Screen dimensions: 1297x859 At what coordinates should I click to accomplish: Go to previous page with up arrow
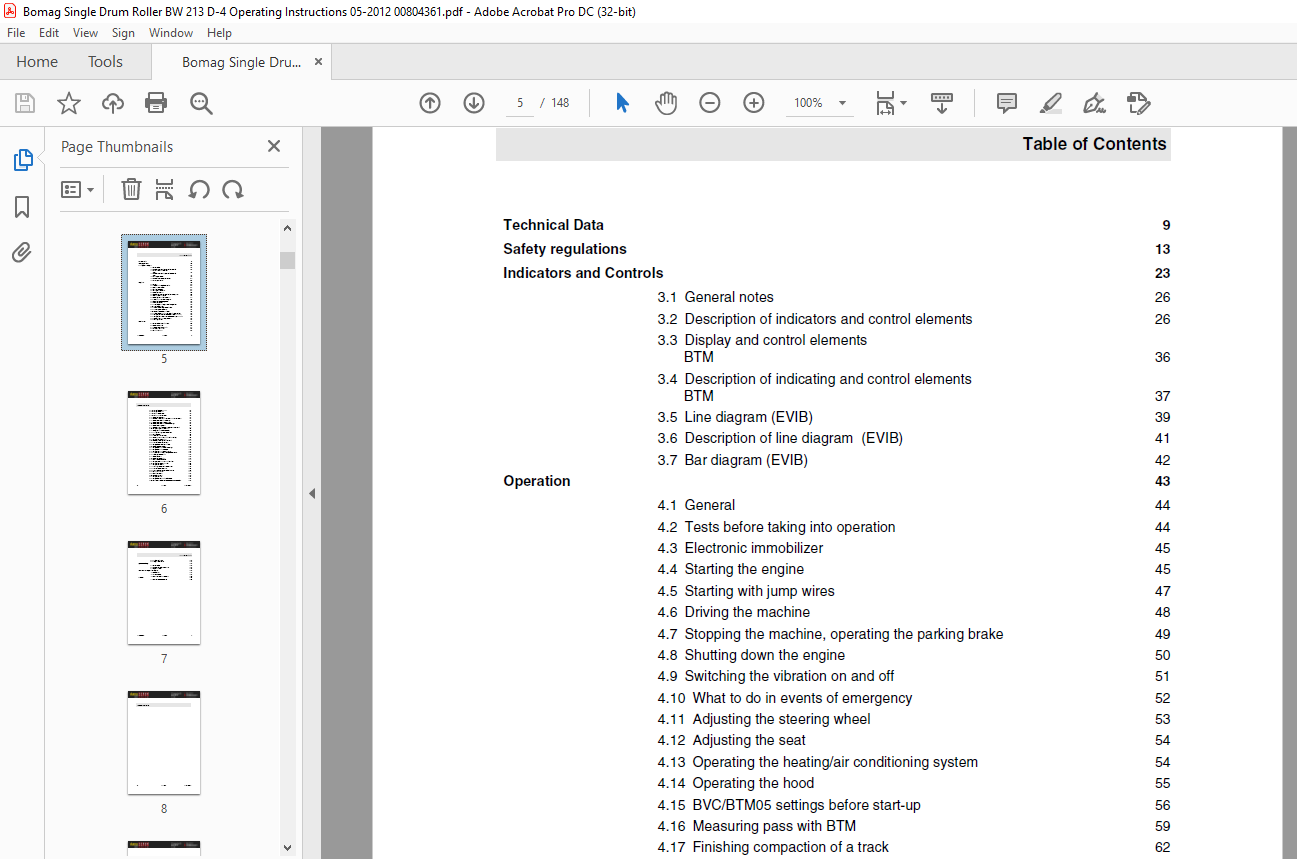[430, 103]
